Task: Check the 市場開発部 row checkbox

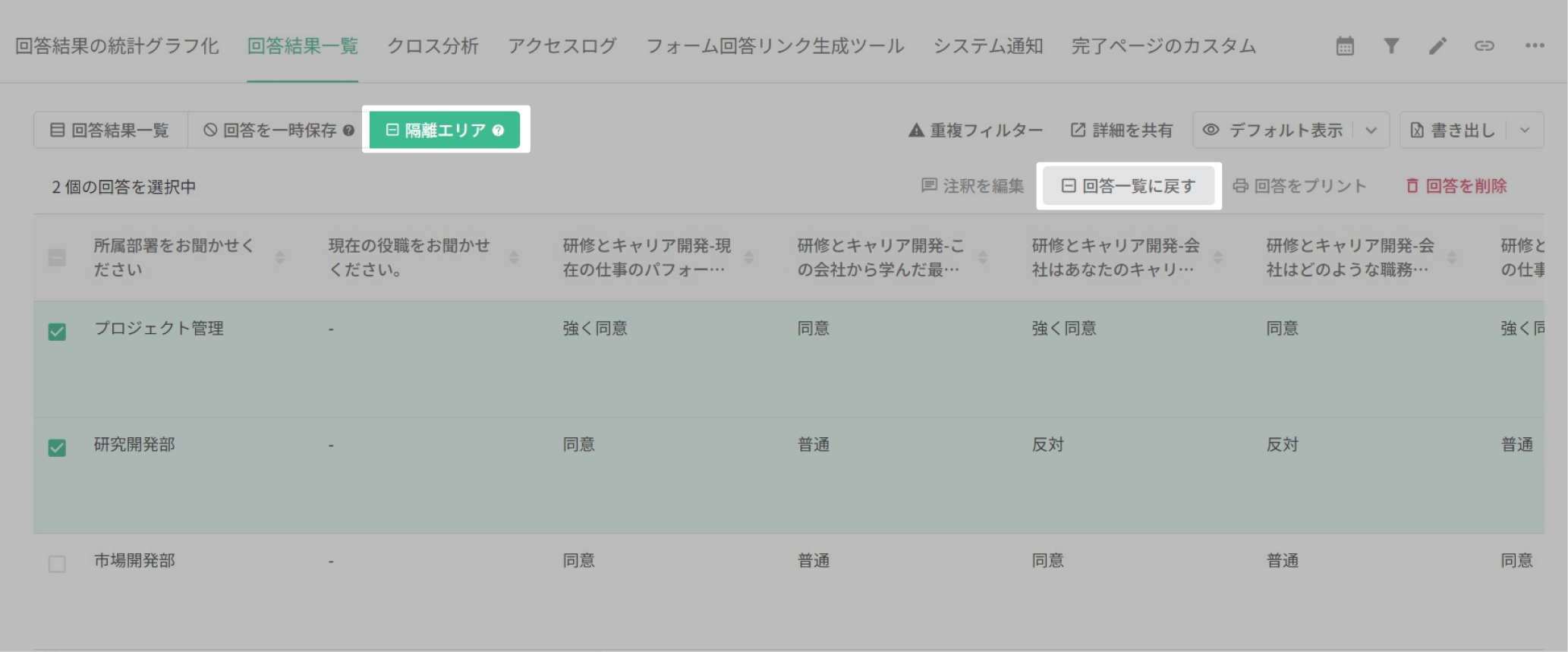Action: pyautogui.click(x=57, y=564)
